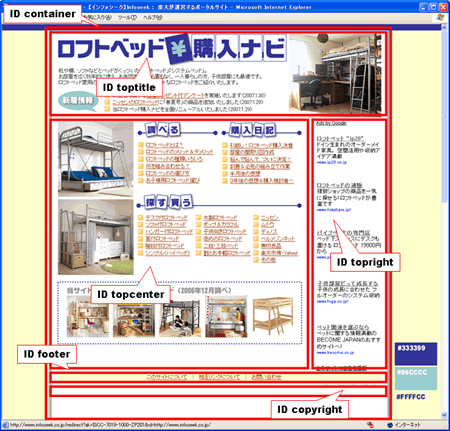Viewport: 450px width, 431px height.
Task: Open the ニッセン shop link
Action: pos(270,218)
